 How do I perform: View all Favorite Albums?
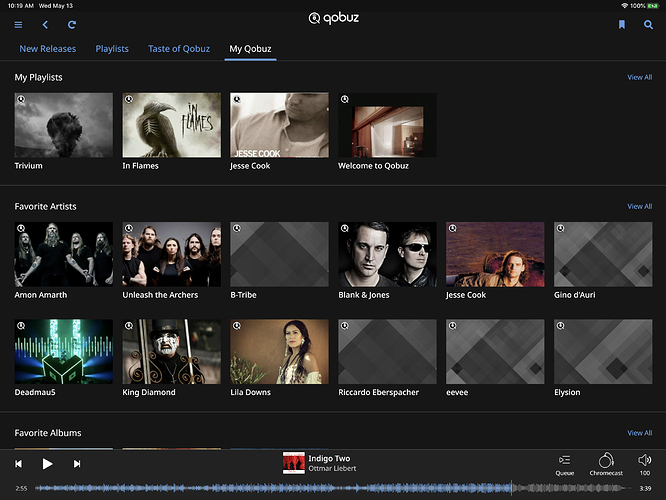[x=640, y=433]
